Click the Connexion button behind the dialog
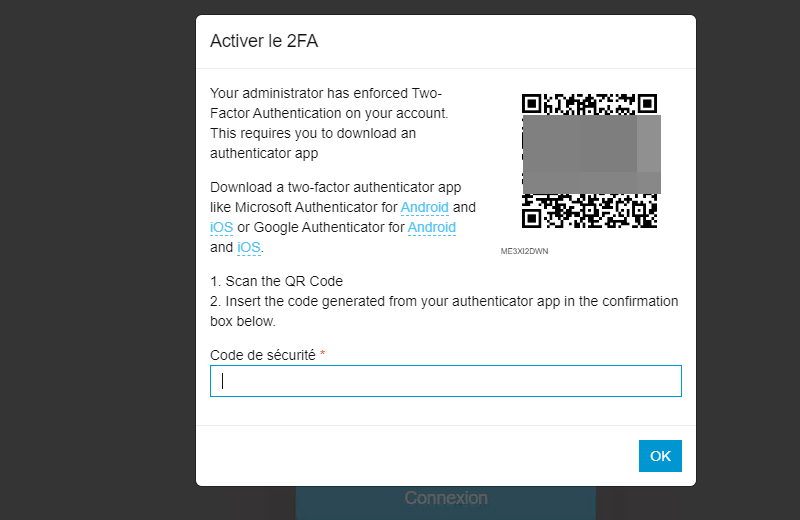 [445, 499]
